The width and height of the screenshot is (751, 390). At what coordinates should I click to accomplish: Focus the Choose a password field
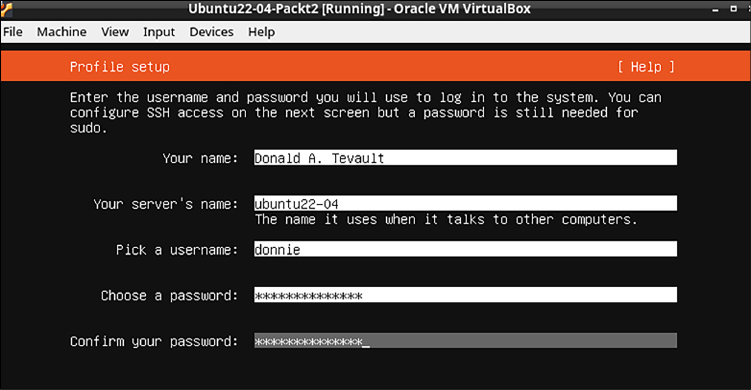coord(465,295)
